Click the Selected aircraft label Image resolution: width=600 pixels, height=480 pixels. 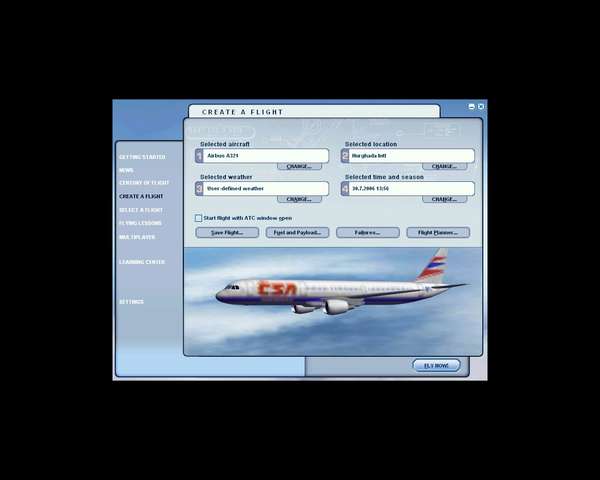pyautogui.click(x=225, y=144)
